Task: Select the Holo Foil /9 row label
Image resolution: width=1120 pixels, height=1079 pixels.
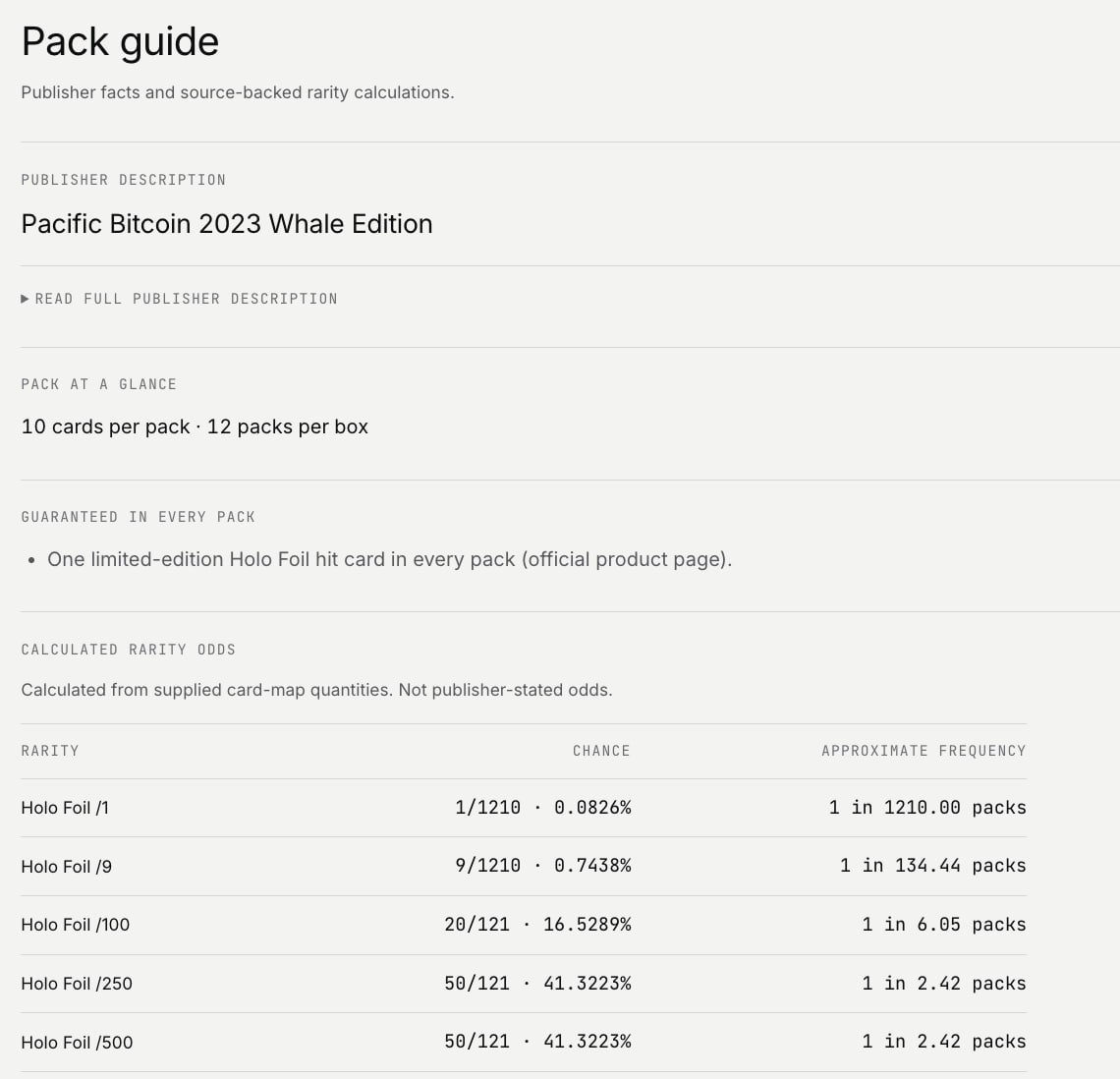Action: tap(67, 867)
